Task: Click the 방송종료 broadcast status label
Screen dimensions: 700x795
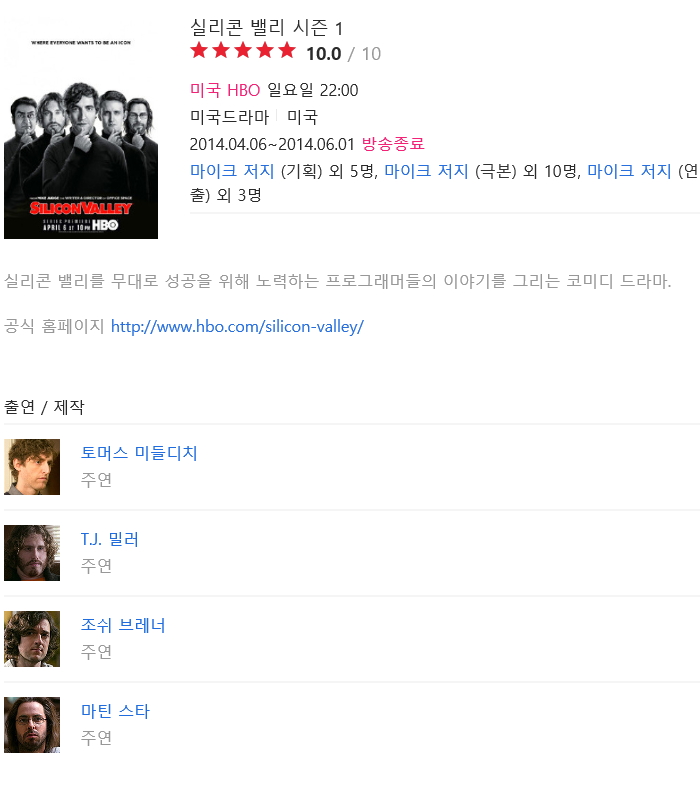Action: click(x=393, y=144)
